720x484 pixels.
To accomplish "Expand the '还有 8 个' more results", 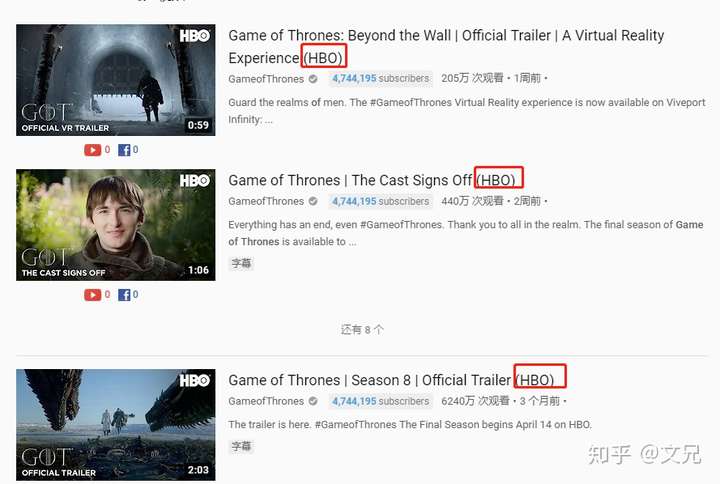I will point(362,330).
